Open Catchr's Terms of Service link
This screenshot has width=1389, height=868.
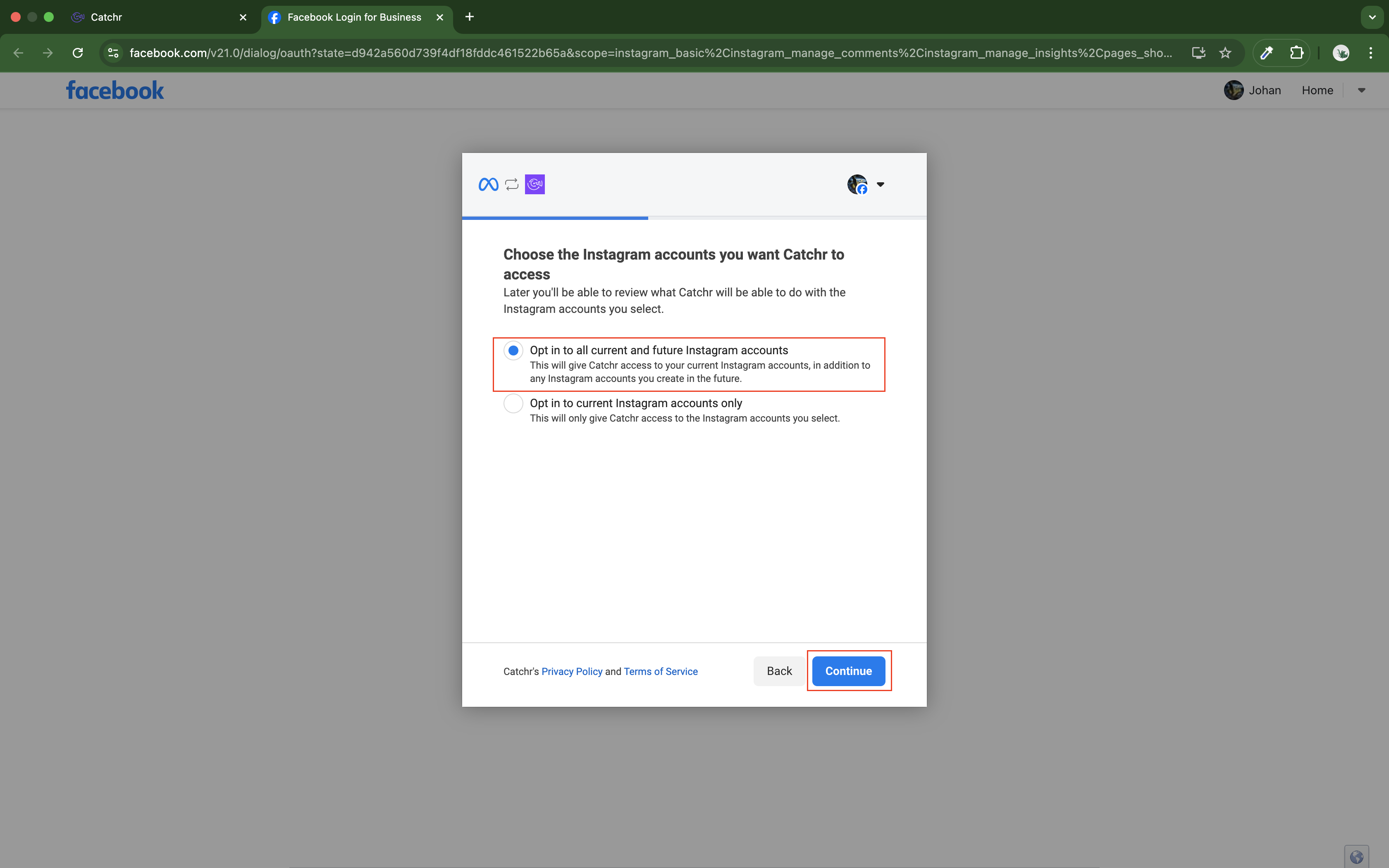coord(661,671)
